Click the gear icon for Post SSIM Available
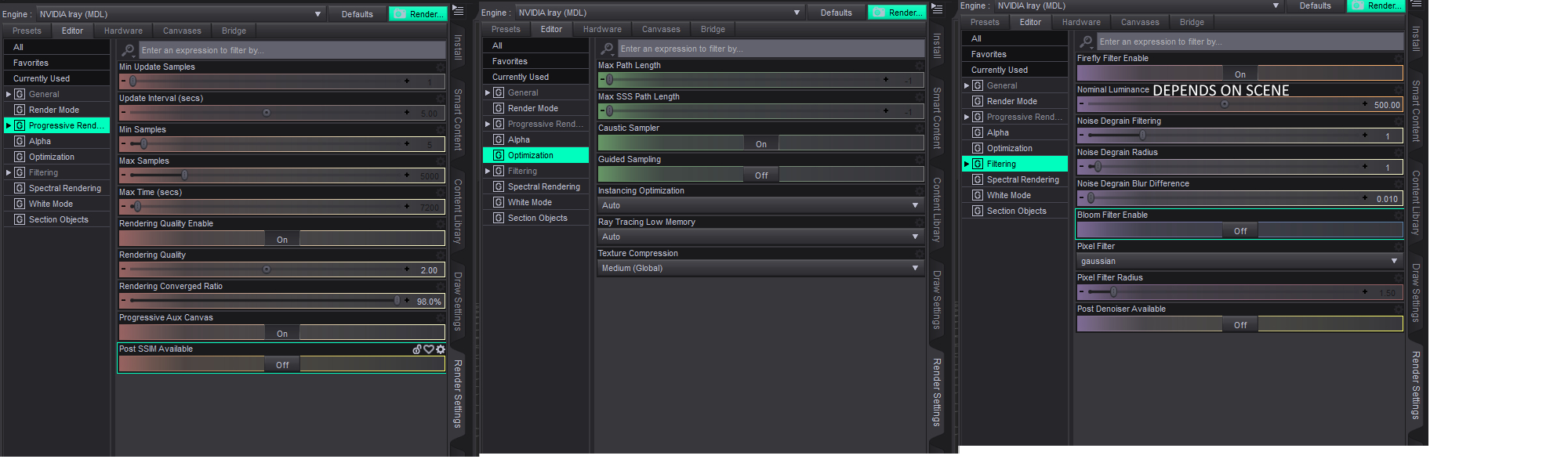 coord(441,349)
